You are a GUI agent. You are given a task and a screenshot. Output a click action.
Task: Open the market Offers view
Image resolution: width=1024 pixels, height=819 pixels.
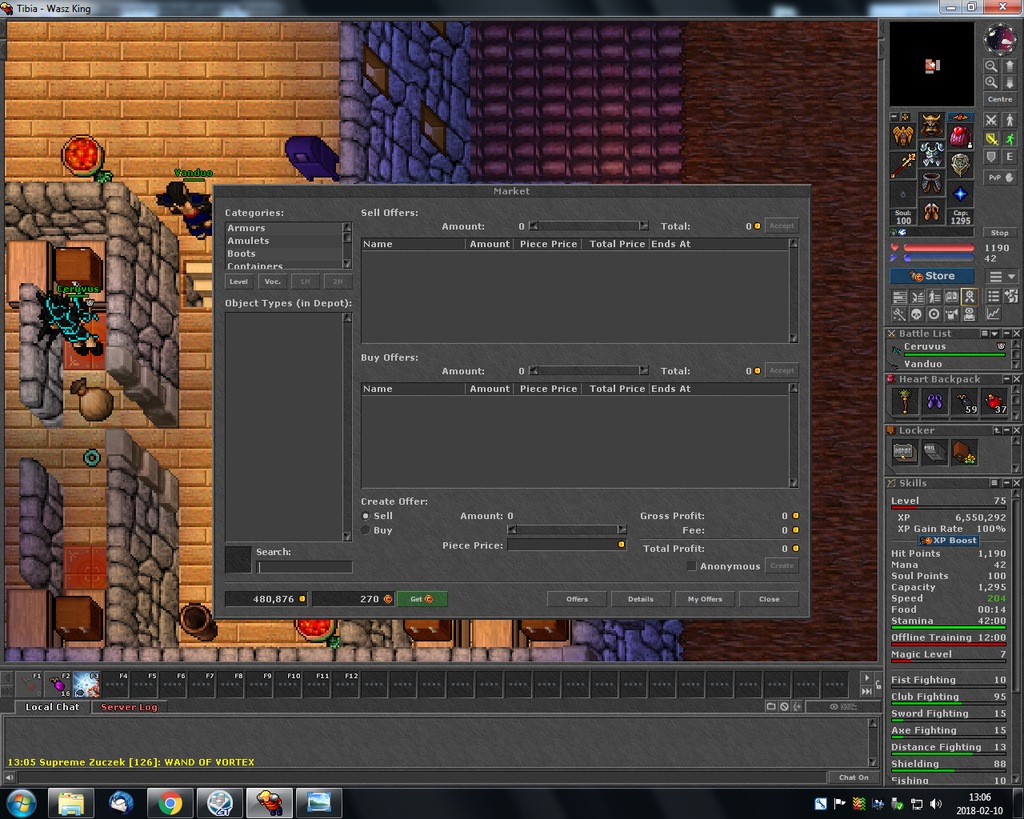577,599
